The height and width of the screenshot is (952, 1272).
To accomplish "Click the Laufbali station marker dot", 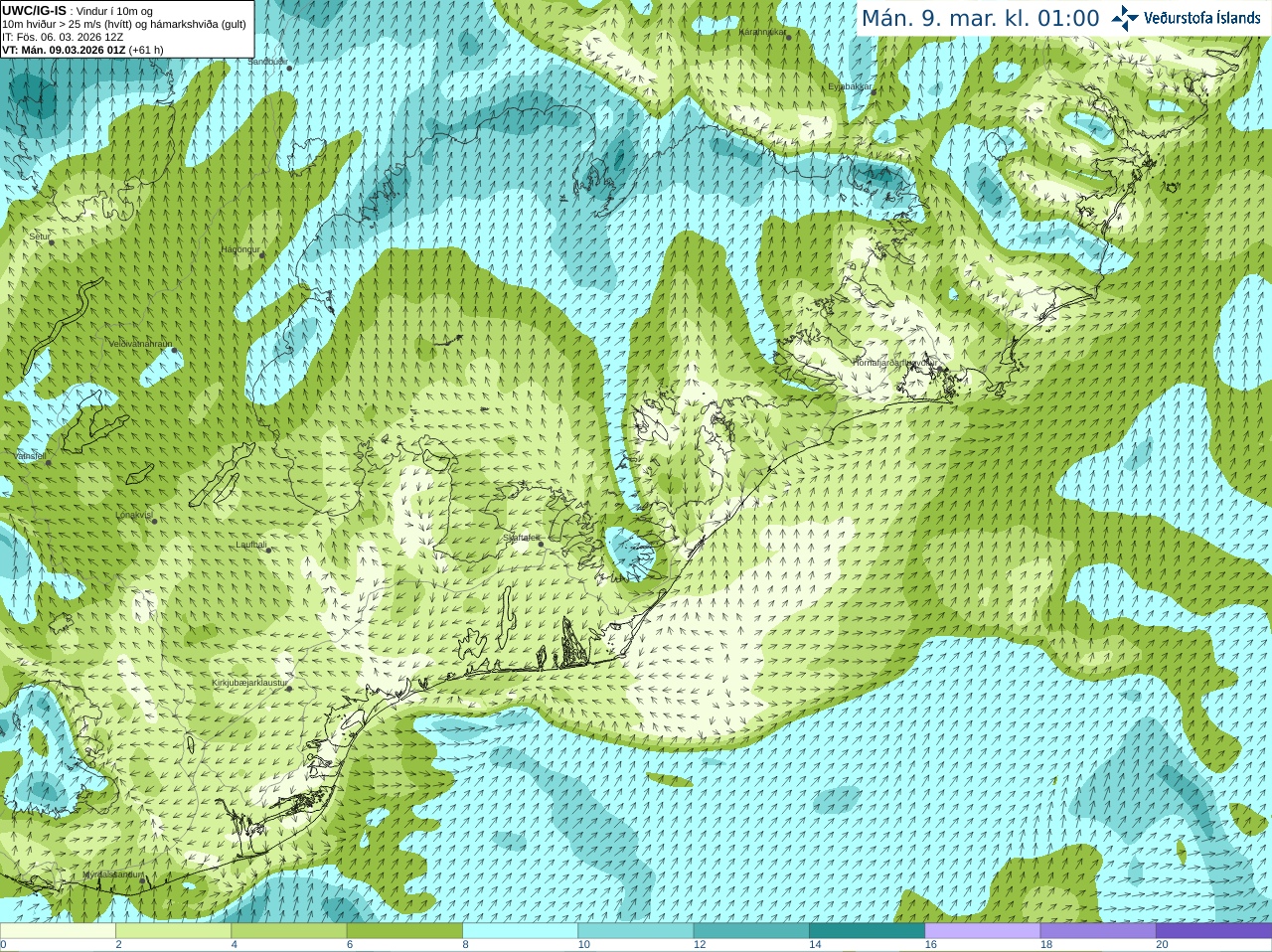I will coord(268,550).
